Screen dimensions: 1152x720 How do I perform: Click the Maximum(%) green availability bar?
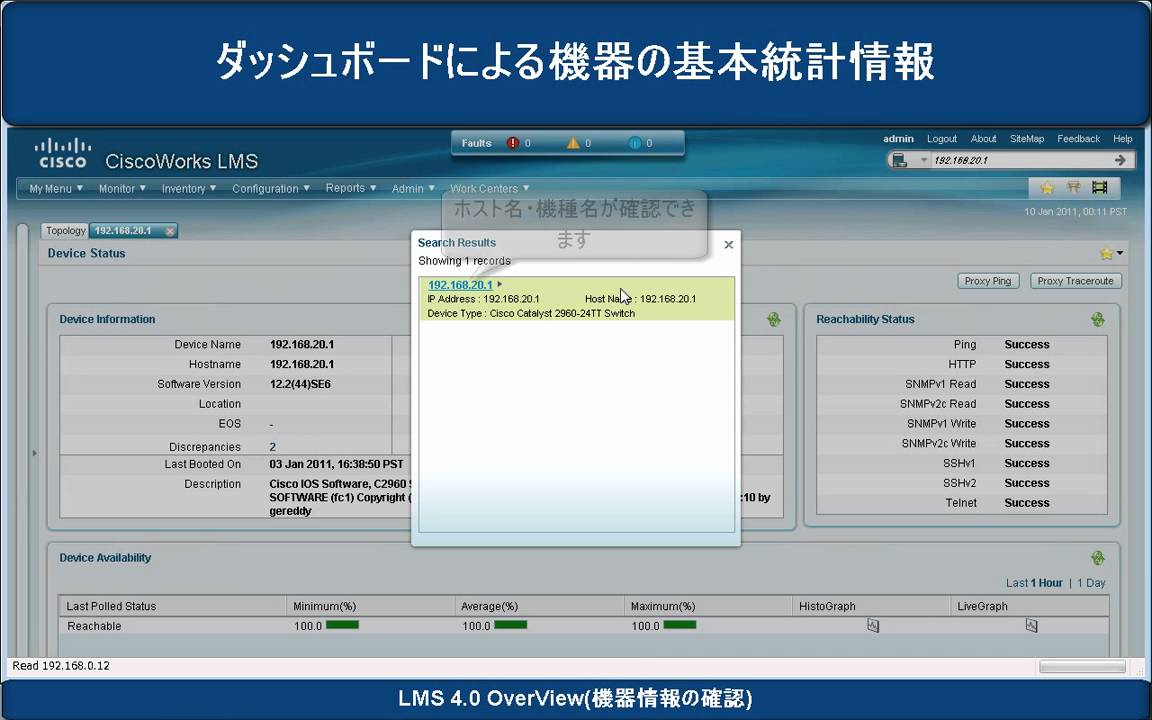coord(680,625)
